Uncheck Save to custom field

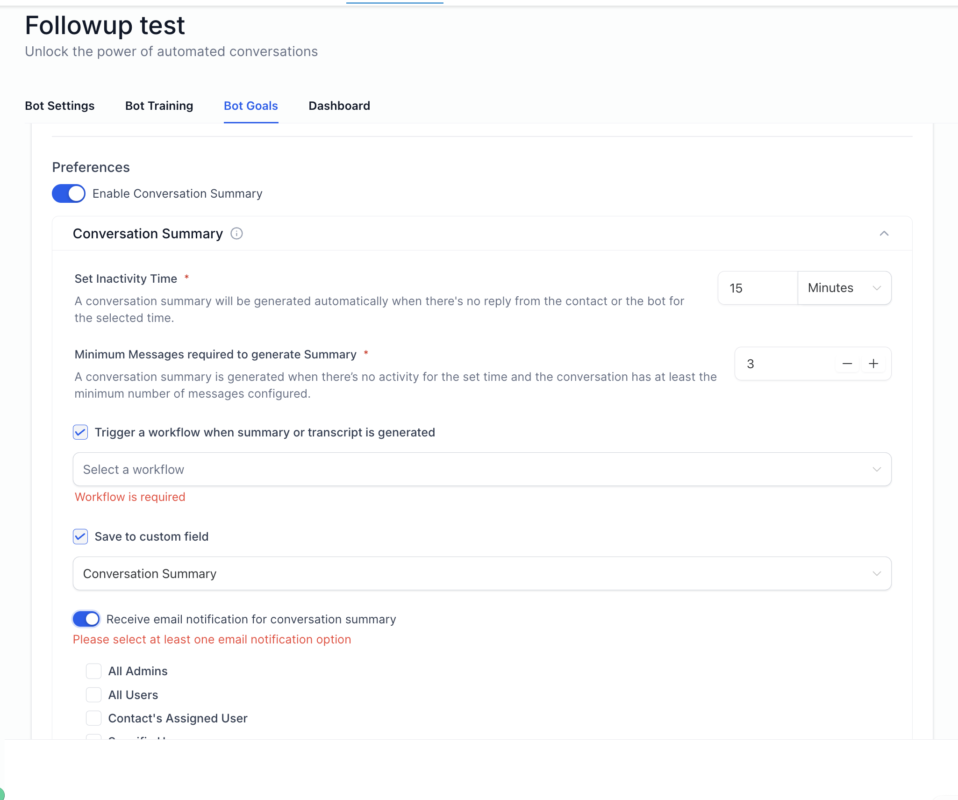click(x=80, y=536)
